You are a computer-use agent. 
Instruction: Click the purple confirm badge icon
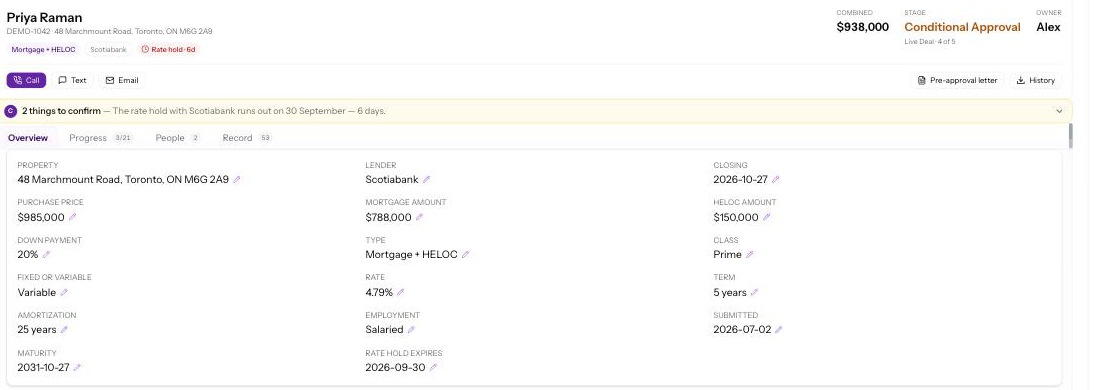10,111
